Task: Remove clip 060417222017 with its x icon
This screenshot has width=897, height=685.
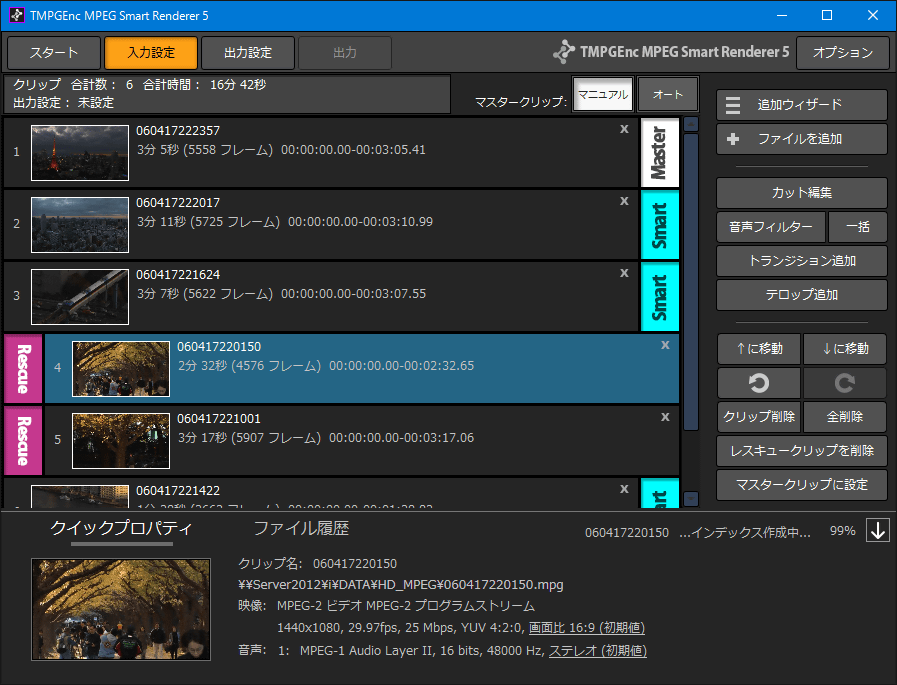Action: click(x=624, y=201)
